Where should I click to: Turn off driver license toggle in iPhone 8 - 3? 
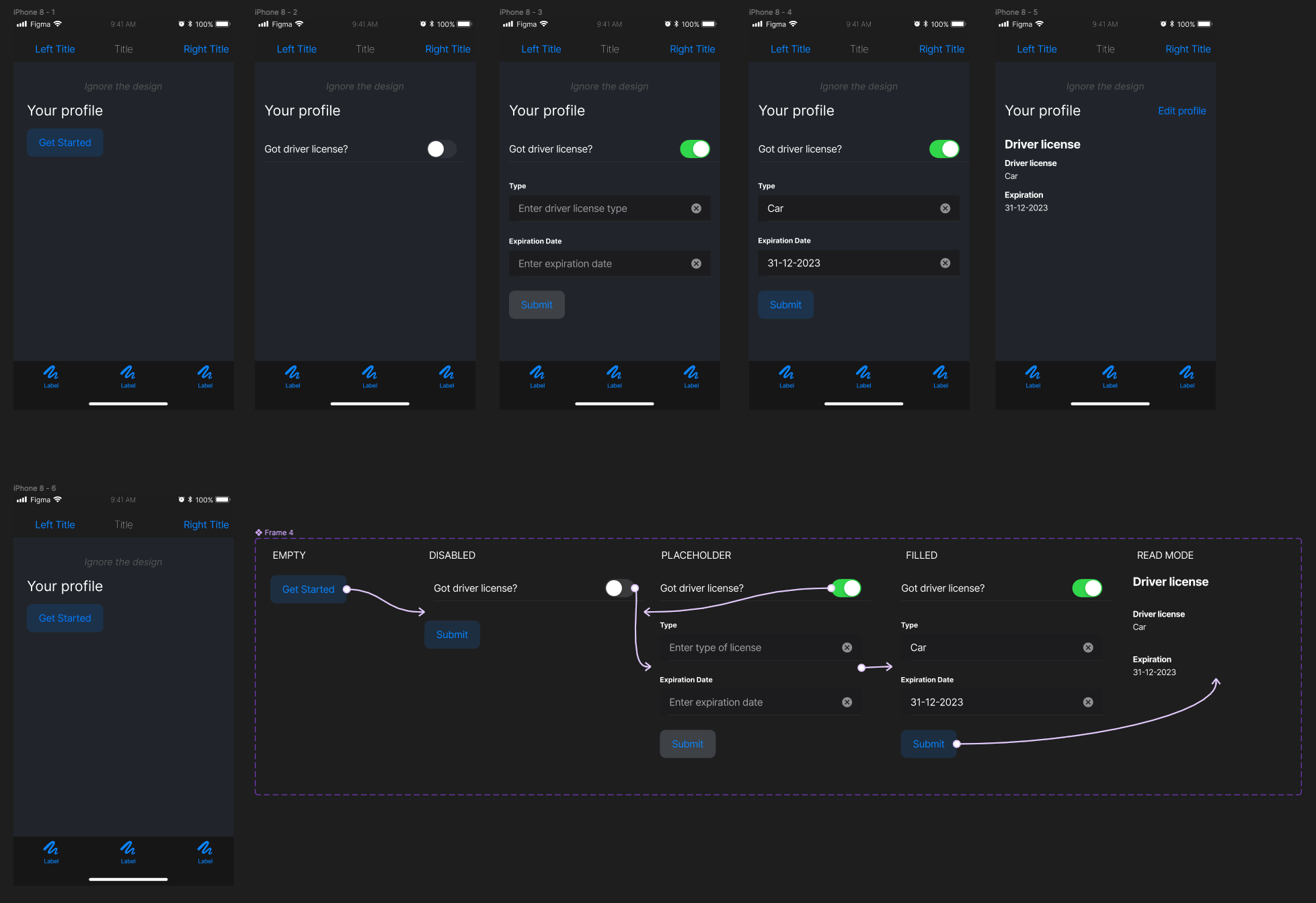[695, 149]
